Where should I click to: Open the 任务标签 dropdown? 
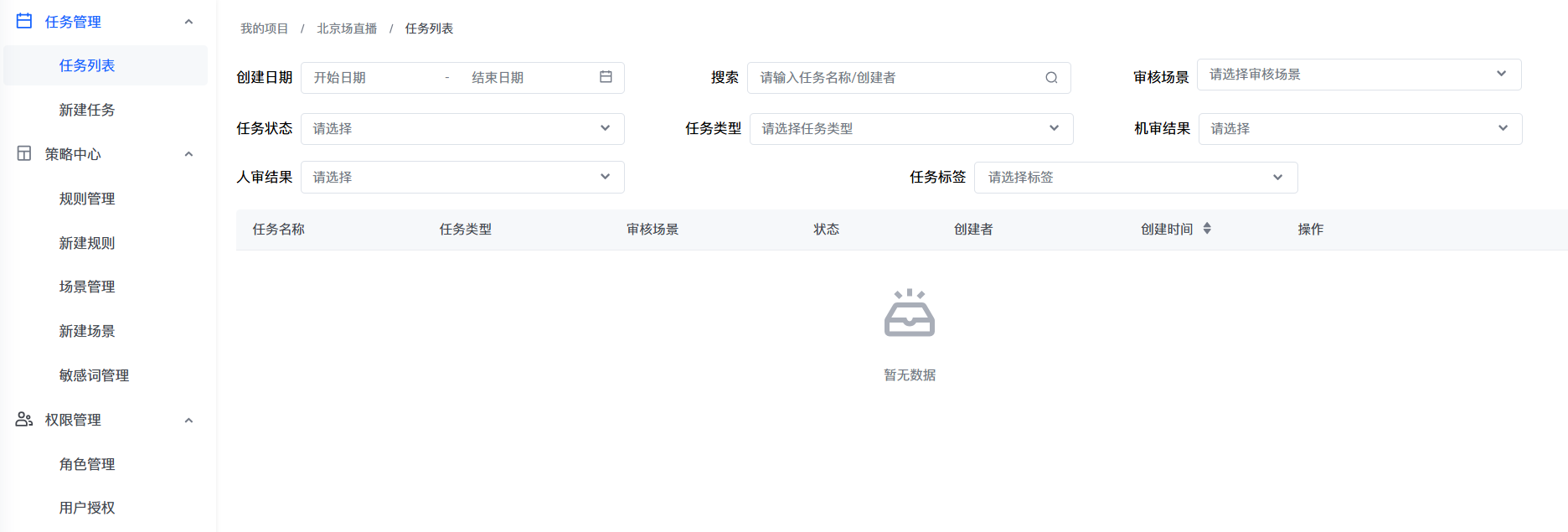tap(1137, 178)
